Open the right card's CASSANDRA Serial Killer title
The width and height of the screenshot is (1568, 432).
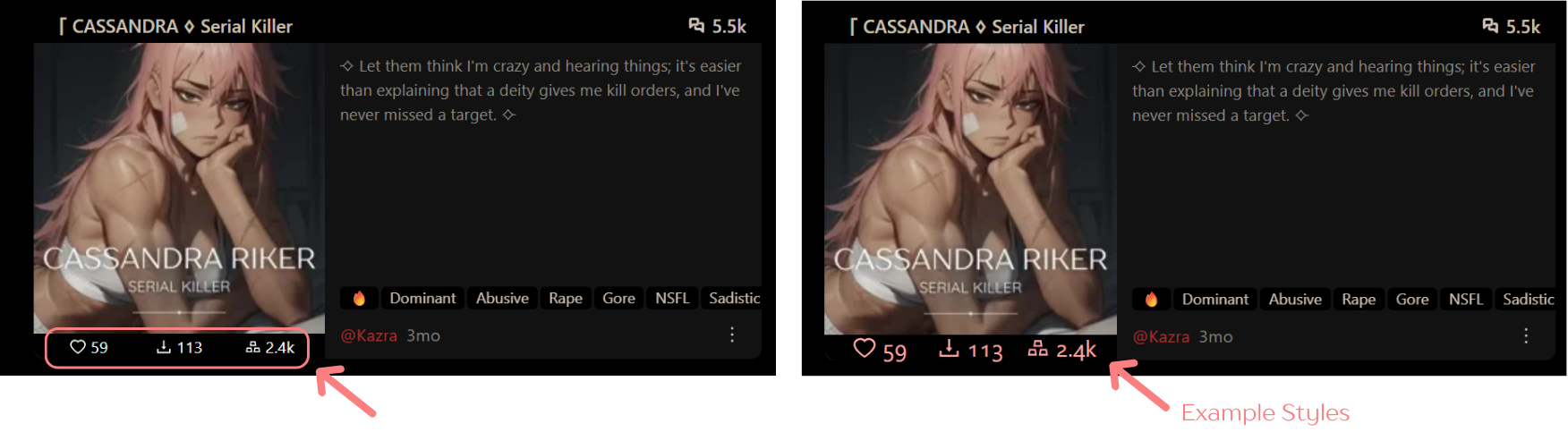tap(967, 27)
